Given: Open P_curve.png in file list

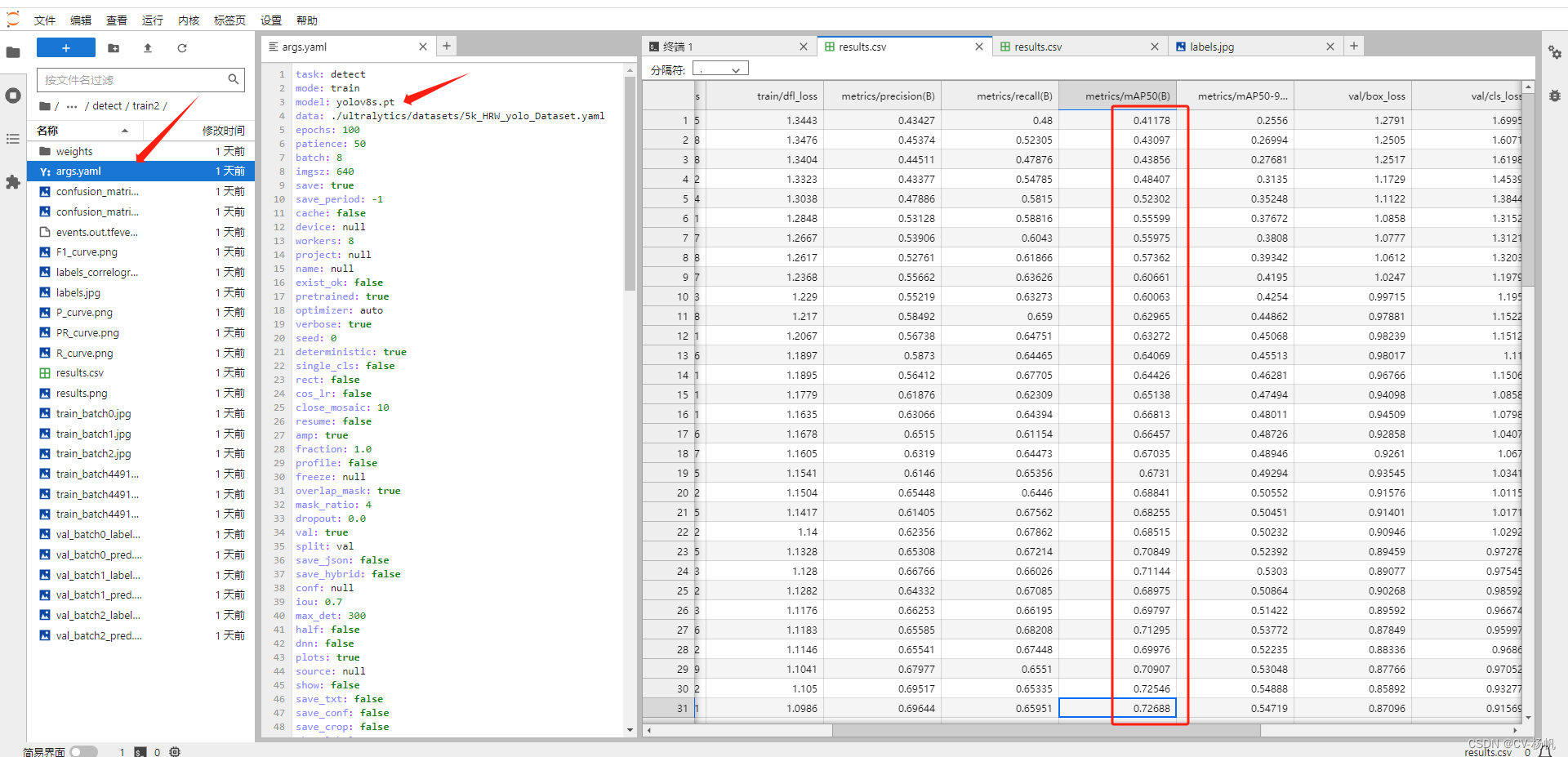Looking at the screenshot, I should [141, 313].
